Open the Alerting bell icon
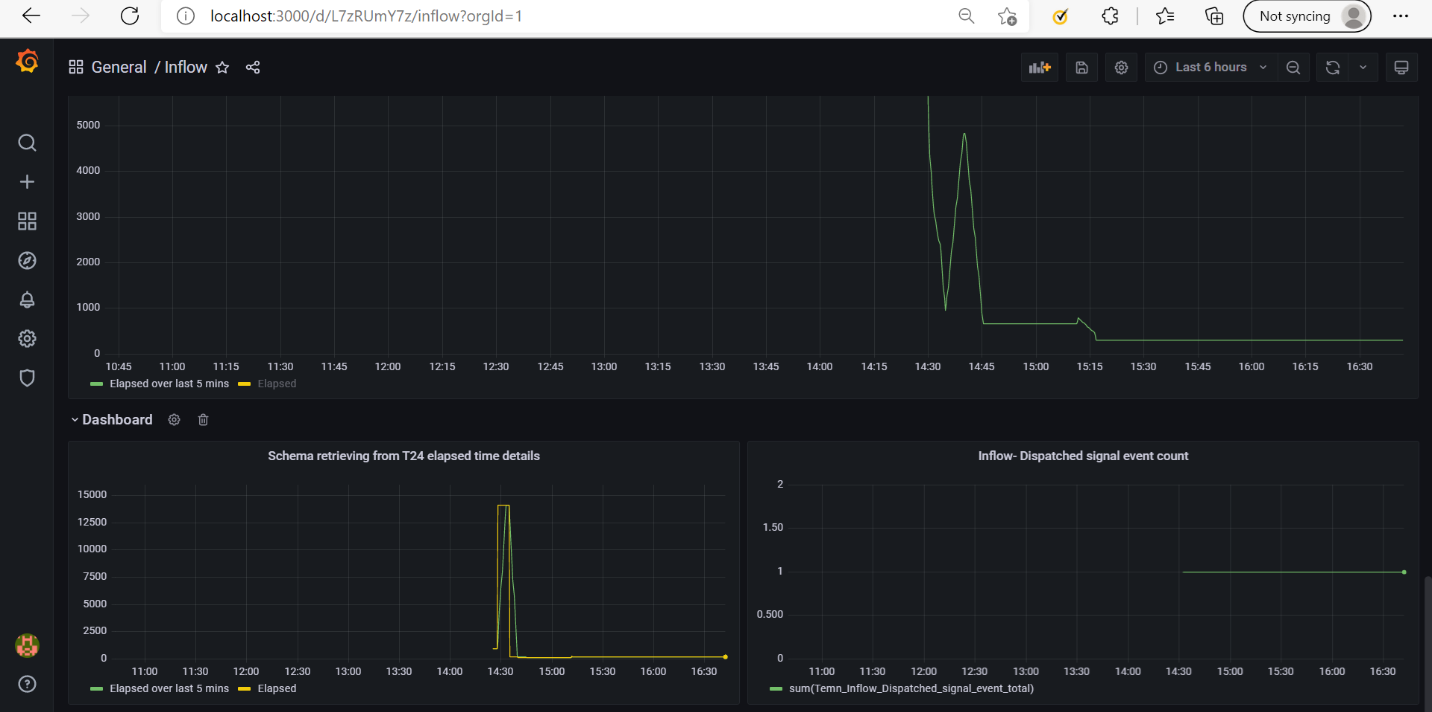This screenshot has width=1432, height=712. pos(27,300)
